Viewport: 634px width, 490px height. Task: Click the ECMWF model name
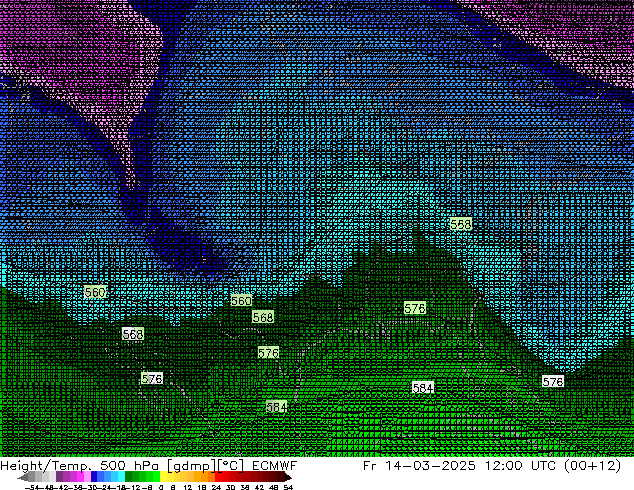tap(275, 465)
